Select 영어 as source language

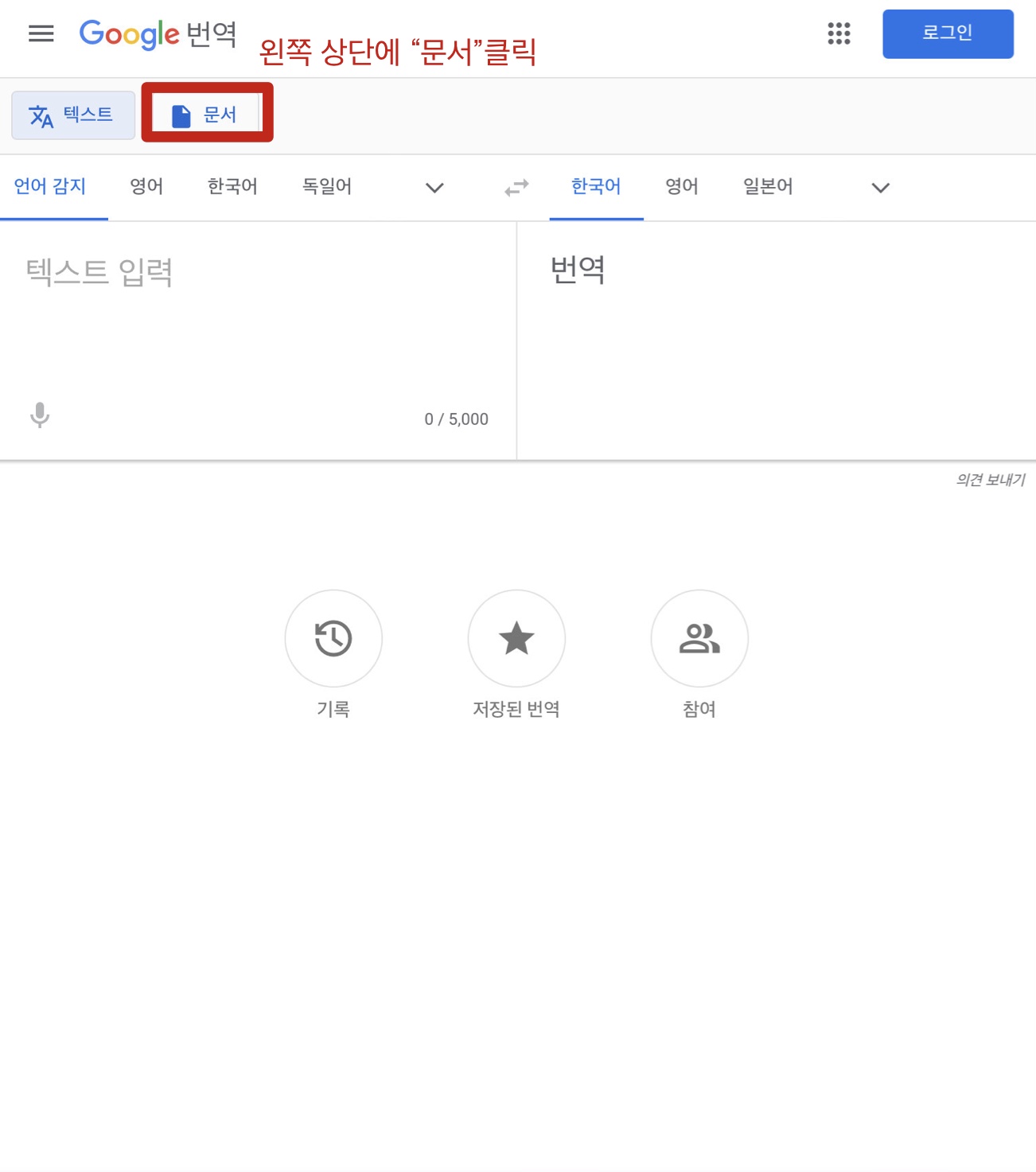[x=146, y=186]
